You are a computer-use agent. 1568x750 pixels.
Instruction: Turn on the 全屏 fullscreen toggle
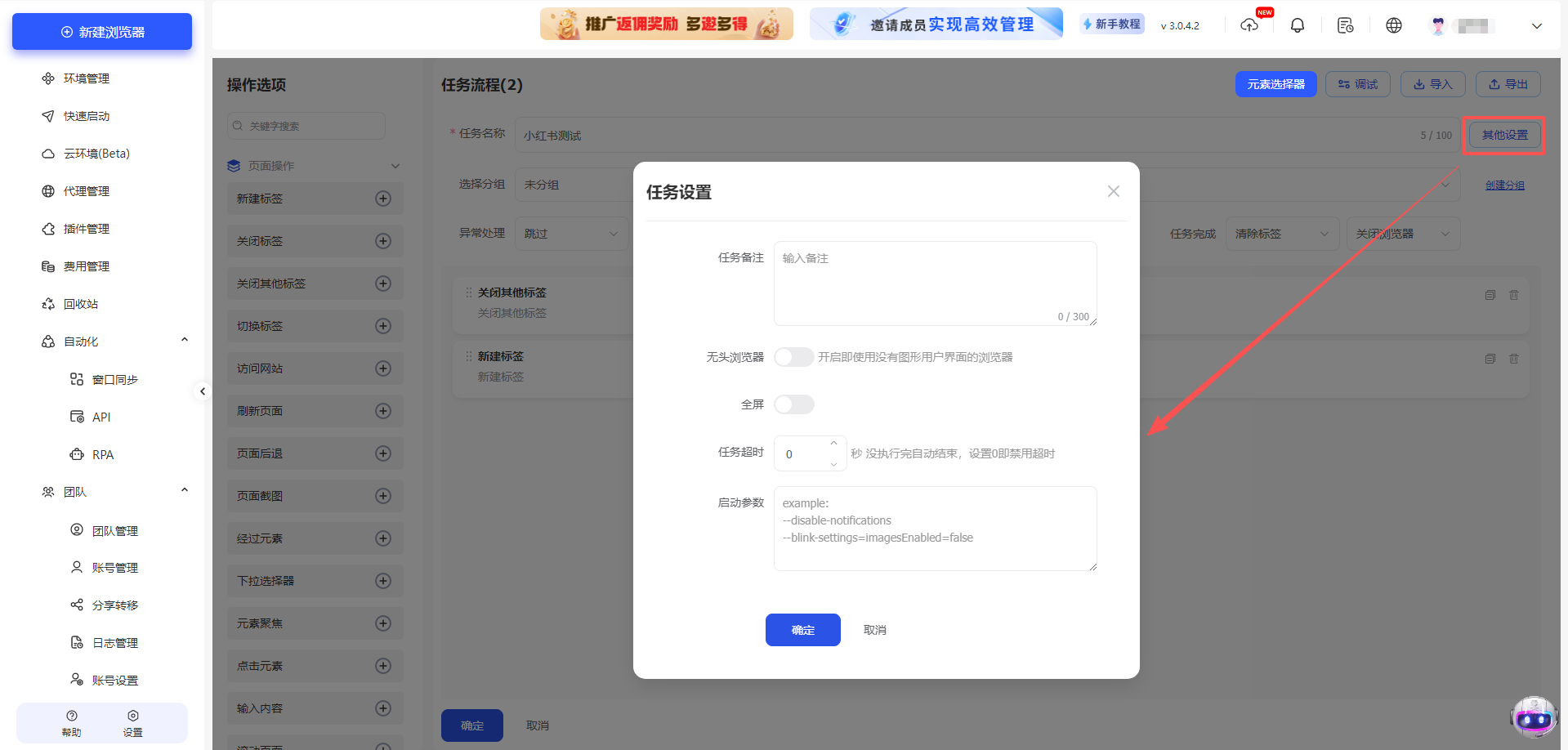coord(793,404)
